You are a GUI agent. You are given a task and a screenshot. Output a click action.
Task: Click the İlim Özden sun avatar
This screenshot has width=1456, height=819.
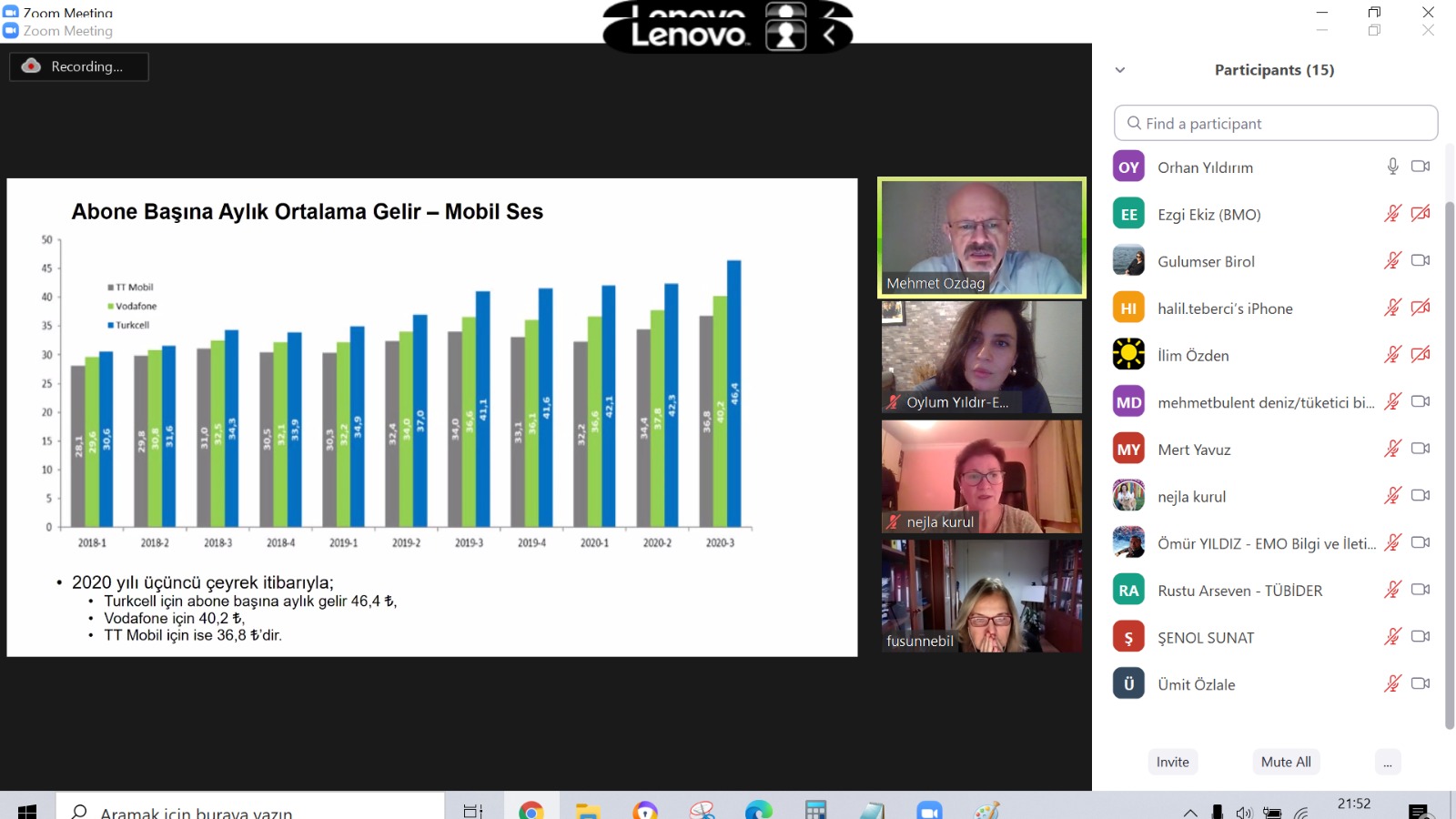click(1128, 354)
